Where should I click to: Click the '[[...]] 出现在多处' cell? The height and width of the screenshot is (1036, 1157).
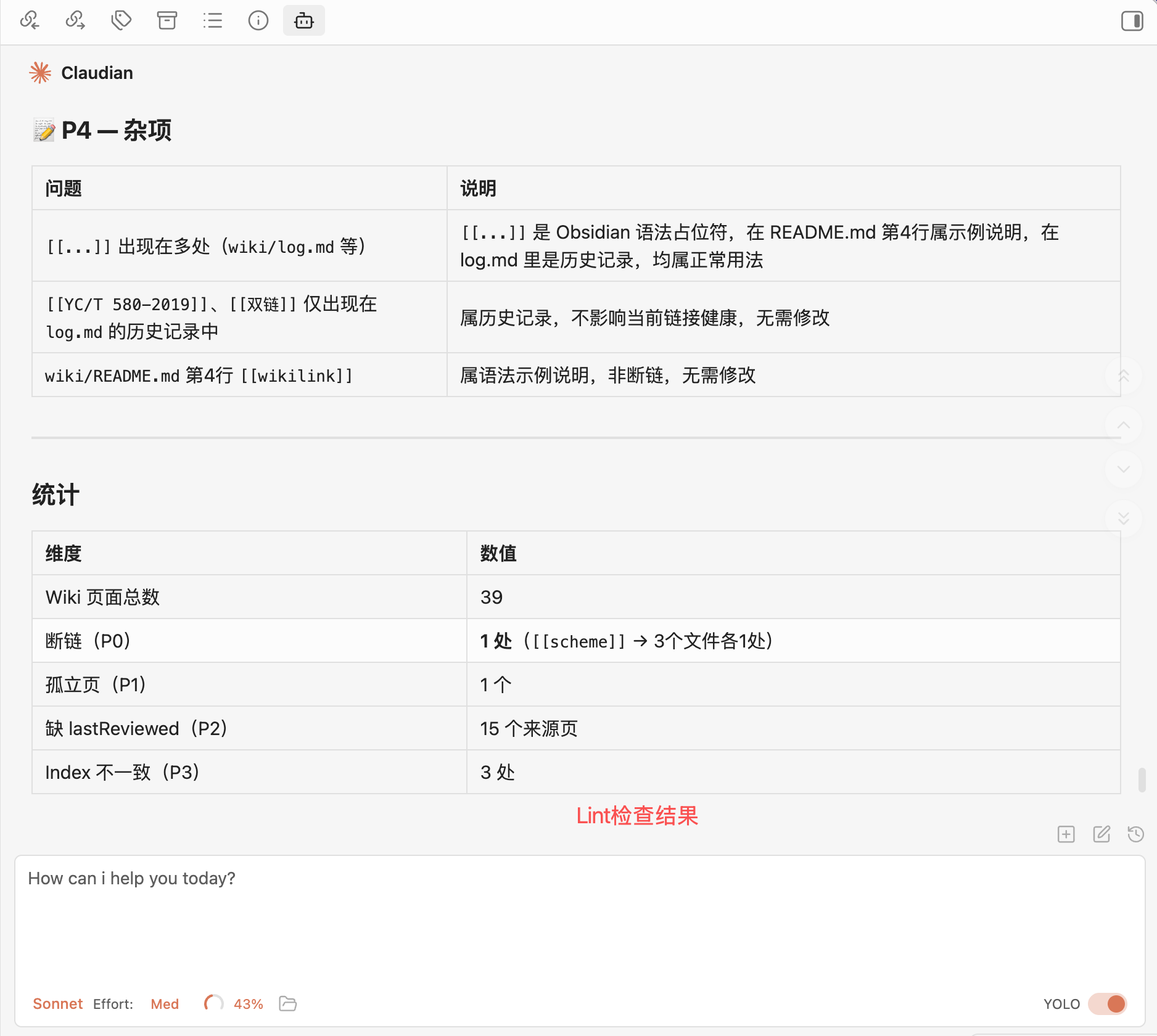click(239, 246)
